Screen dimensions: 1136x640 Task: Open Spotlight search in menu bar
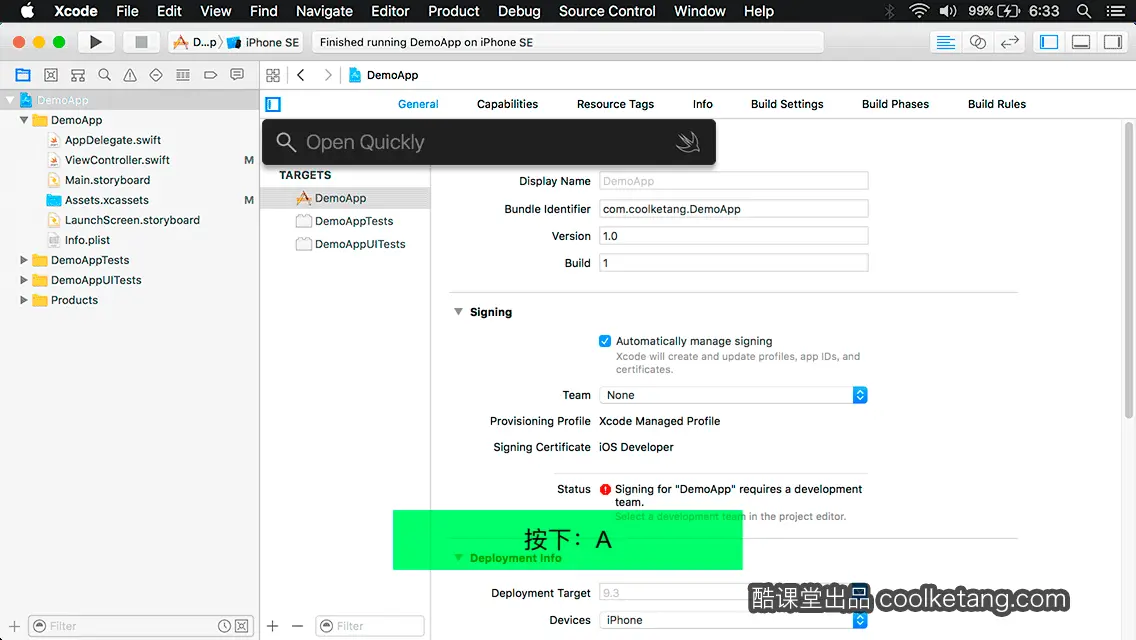(1084, 11)
